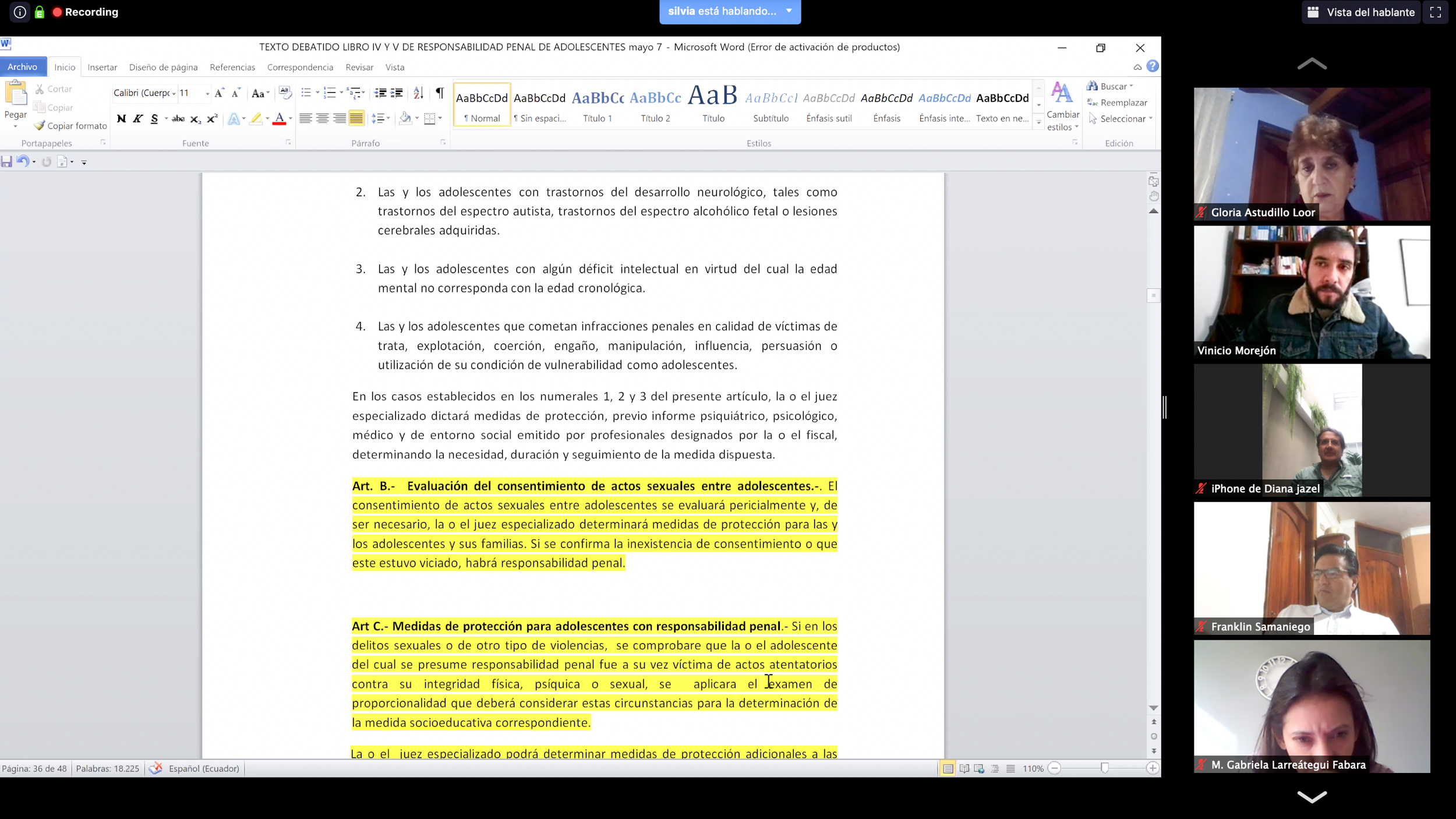Click the shading paint bucket icon

tap(405, 119)
